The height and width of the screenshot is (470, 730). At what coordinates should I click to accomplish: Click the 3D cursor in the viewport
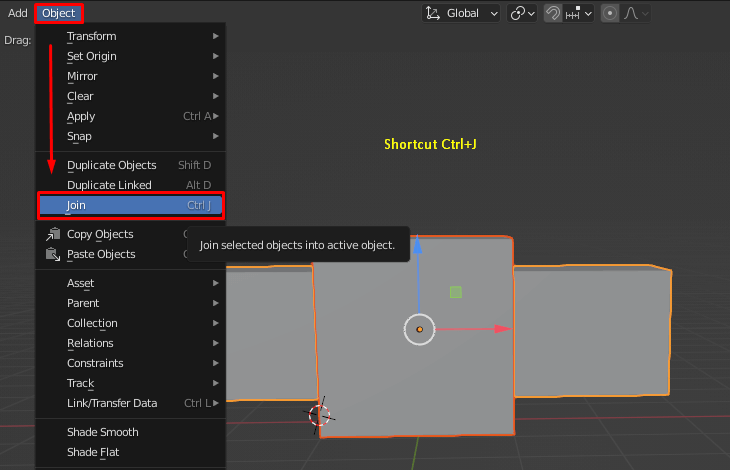[320, 415]
